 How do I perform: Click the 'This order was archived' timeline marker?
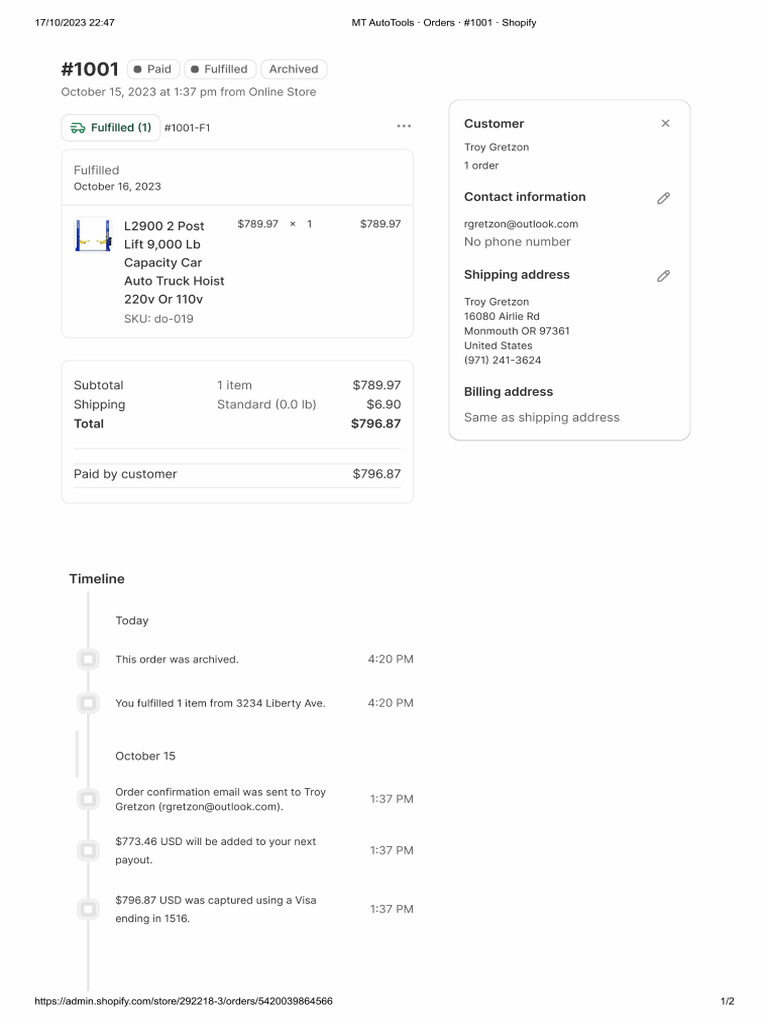click(x=88, y=659)
